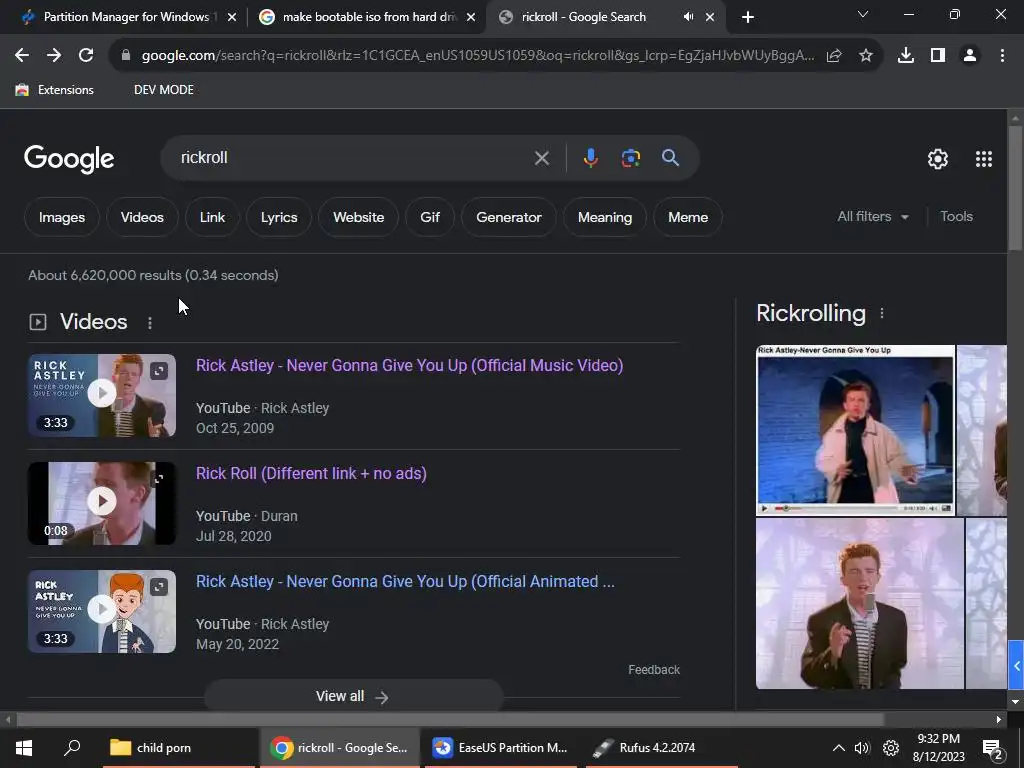This screenshot has height=768, width=1024.
Task: Select the Generator filter chip
Action: click(509, 217)
